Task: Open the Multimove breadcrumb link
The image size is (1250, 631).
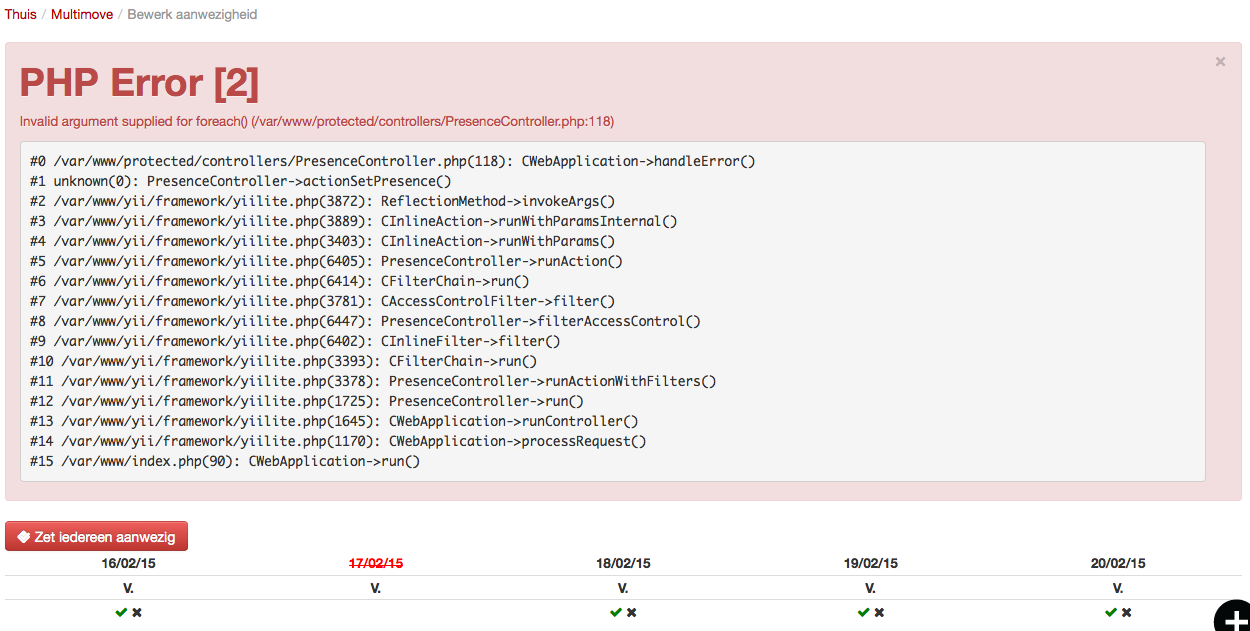Action: coord(81,15)
